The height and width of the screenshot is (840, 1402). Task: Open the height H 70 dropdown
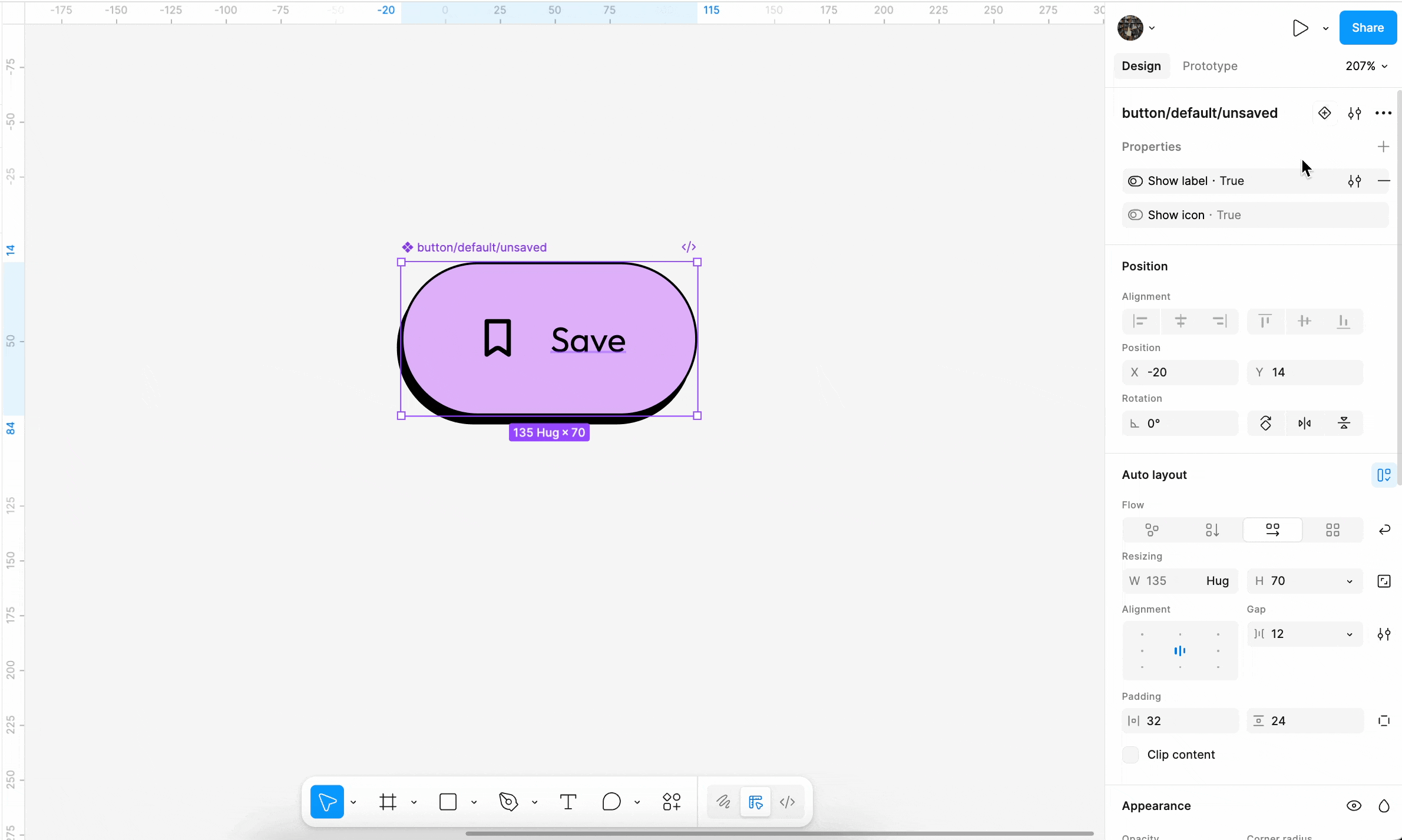[x=1350, y=581]
